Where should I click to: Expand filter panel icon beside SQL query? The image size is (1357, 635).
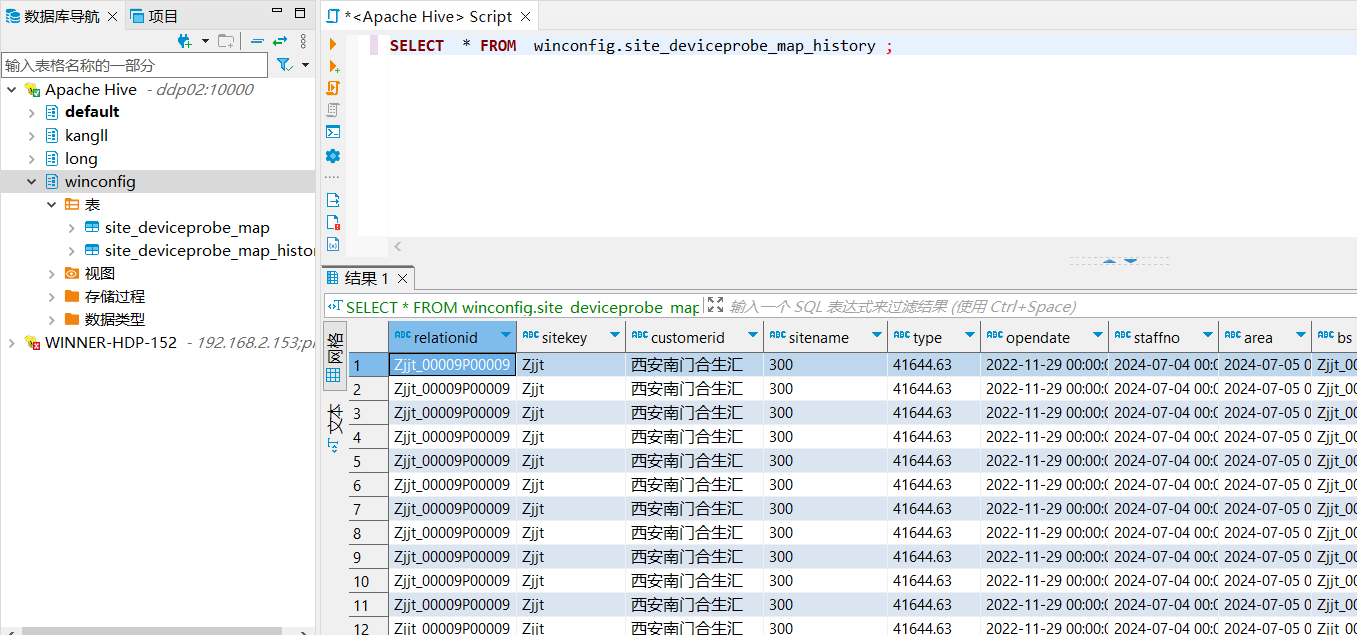point(714,305)
